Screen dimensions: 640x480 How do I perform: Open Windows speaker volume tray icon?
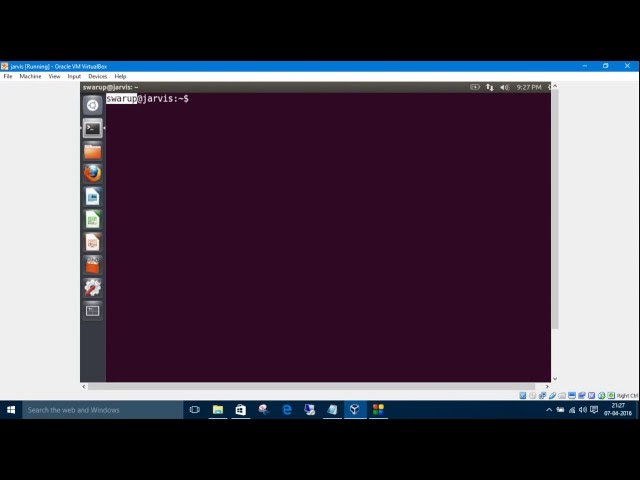point(583,410)
